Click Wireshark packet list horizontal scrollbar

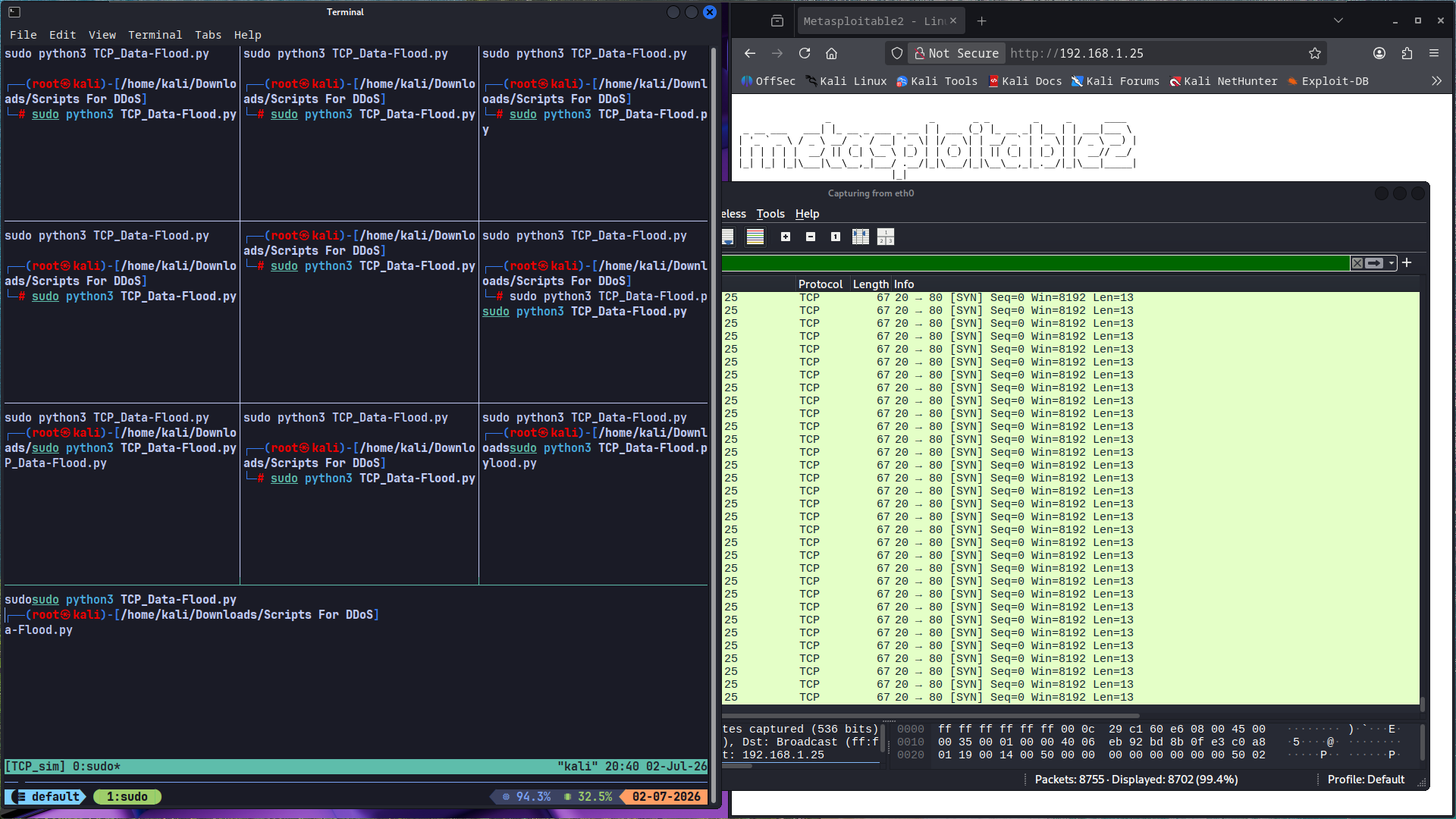[931, 715]
